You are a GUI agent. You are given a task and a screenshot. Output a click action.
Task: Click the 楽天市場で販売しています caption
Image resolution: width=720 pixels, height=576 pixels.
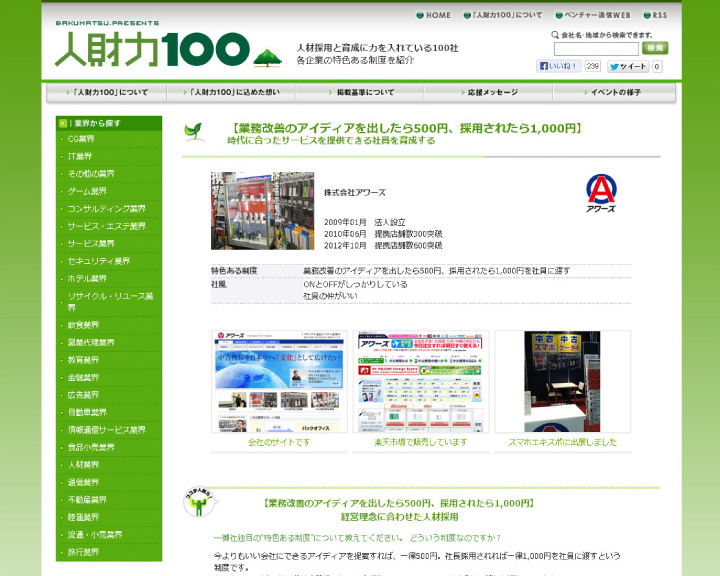[421, 442]
